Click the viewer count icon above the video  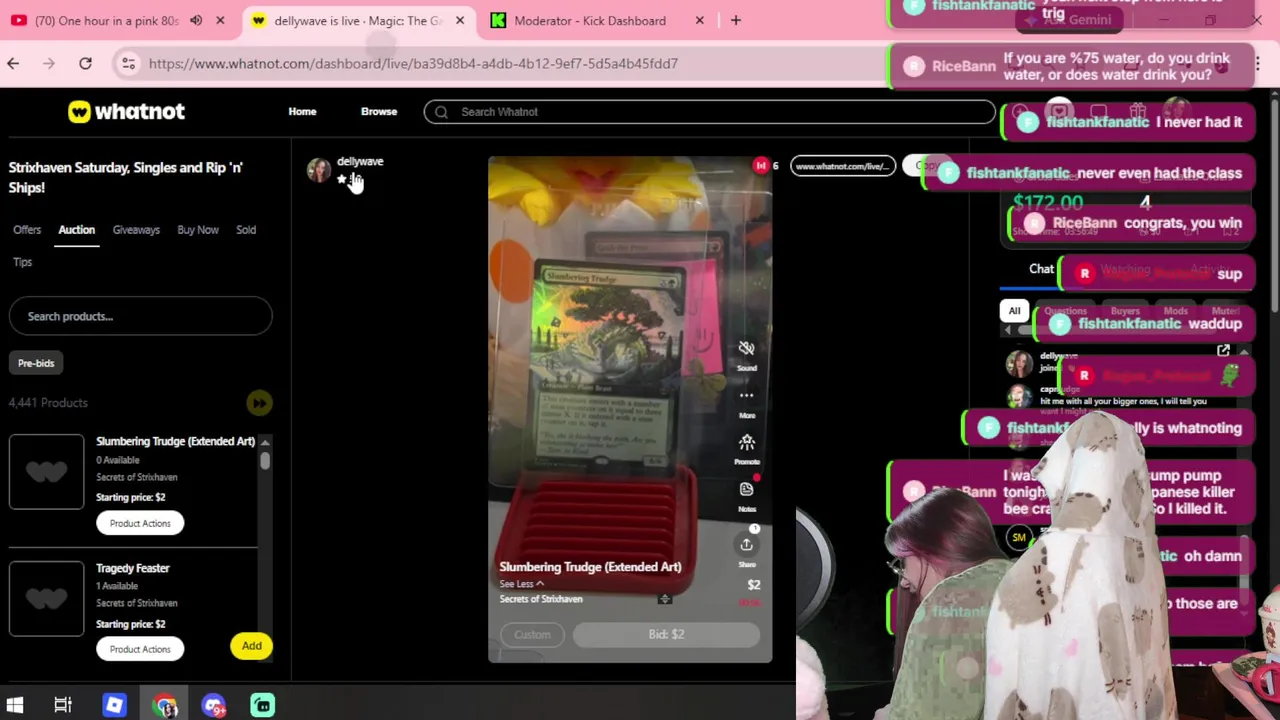[761, 166]
